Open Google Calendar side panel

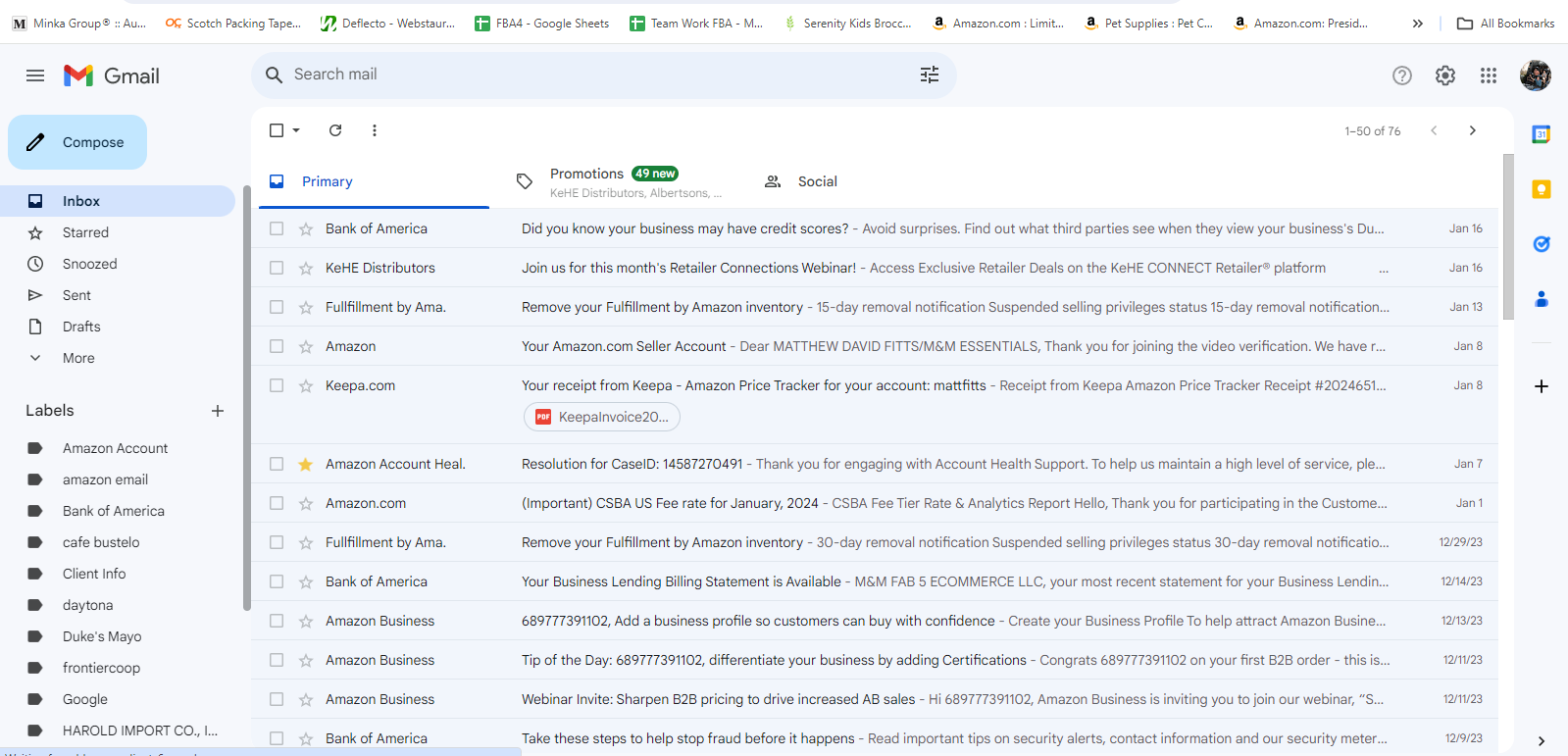click(1542, 134)
